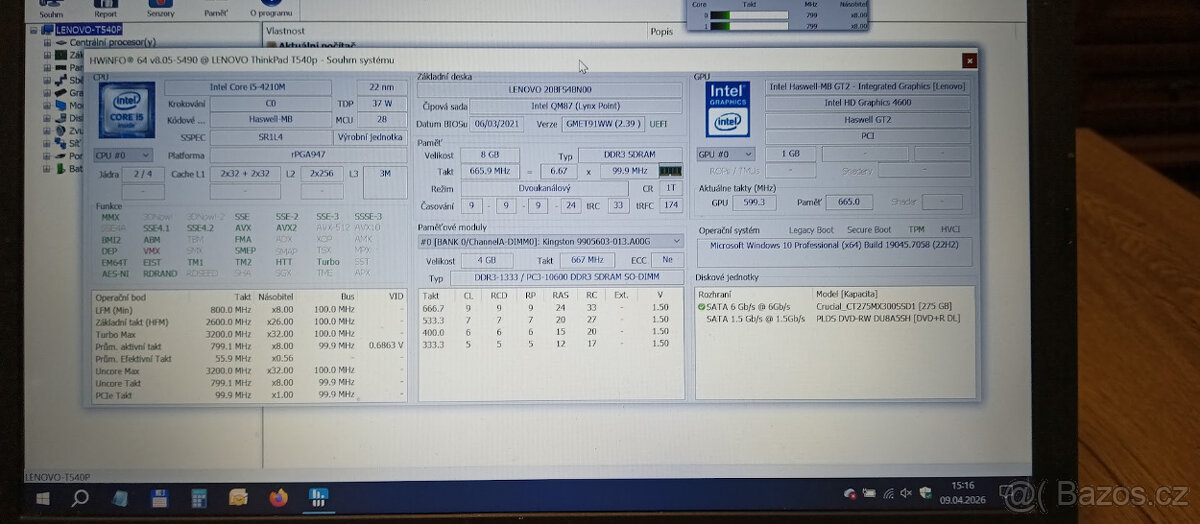This screenshot has width=1200, height=524.
Task: Click the 37 W TDP value
Action: (382, 103)
